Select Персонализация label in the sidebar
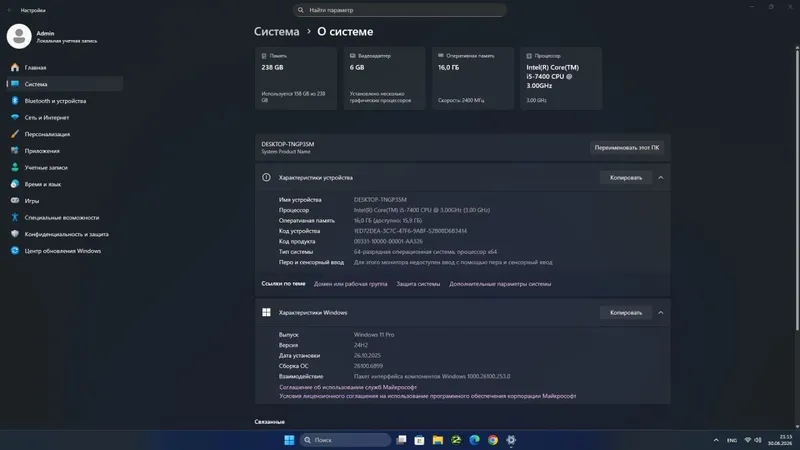 47,134
